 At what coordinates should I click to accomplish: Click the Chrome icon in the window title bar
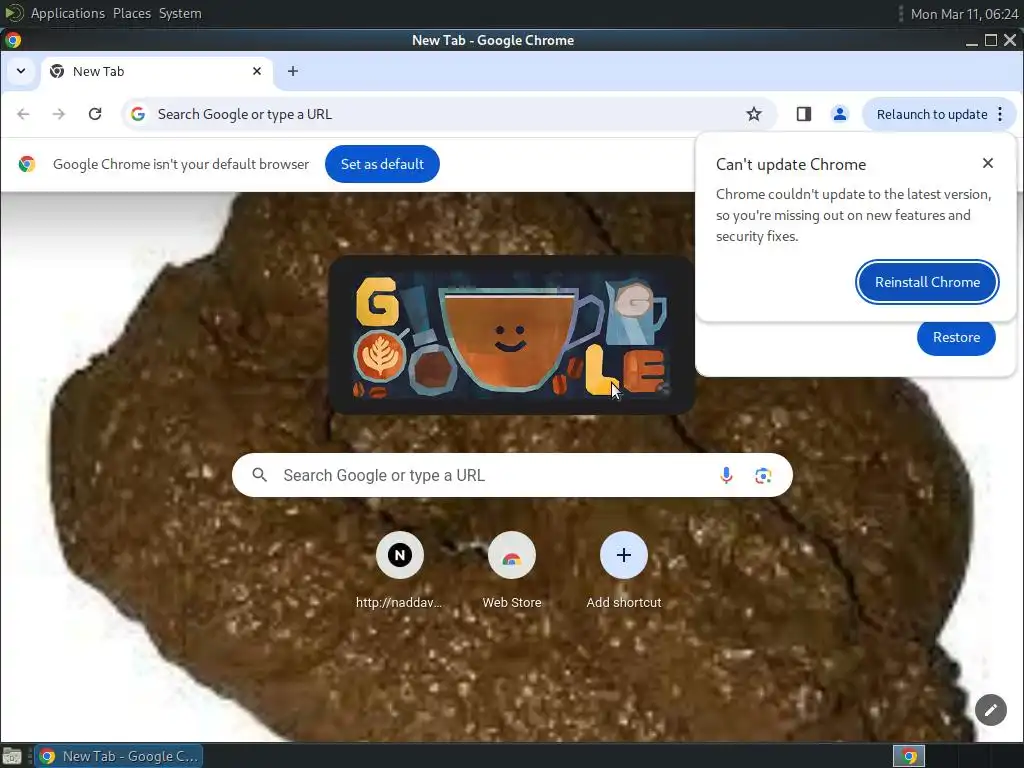point(13,40)
